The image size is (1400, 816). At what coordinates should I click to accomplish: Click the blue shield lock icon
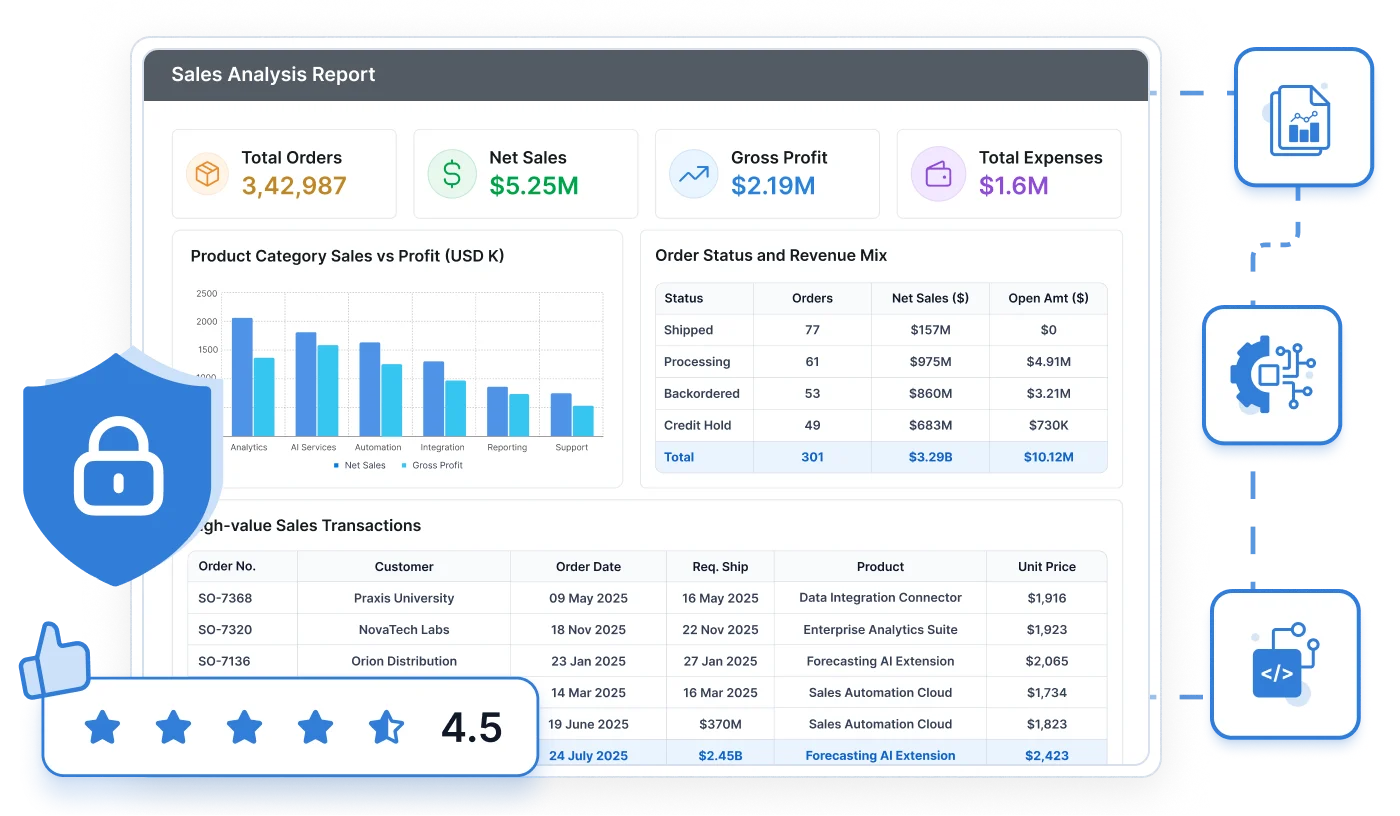coord(117,466)
